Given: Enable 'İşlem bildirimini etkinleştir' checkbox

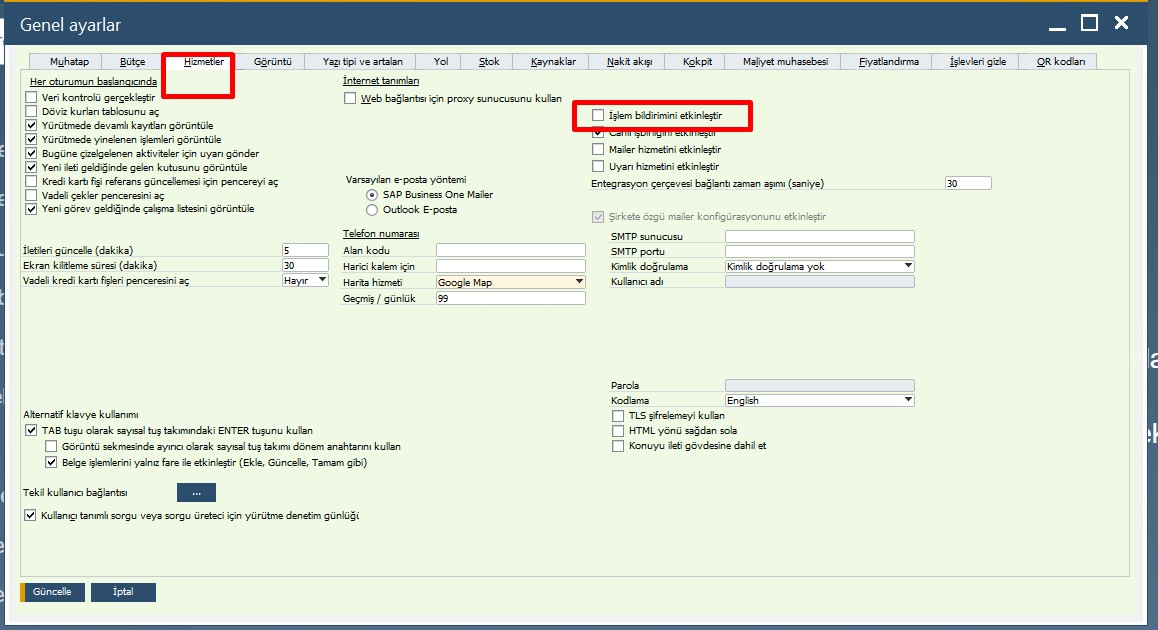Looking at the screenshot, I should (599, 116).
